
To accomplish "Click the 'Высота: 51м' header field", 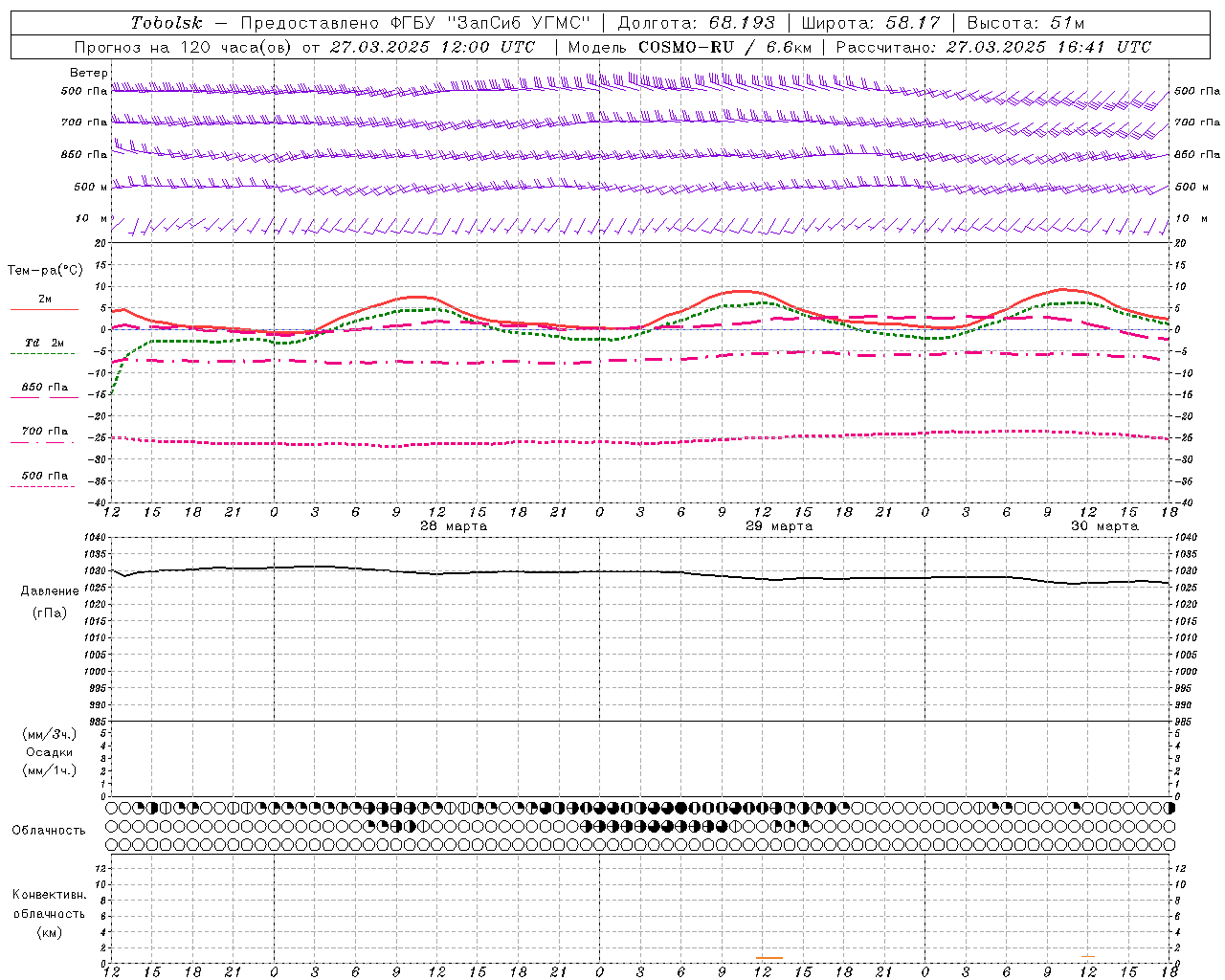I will pos(1026,23).
